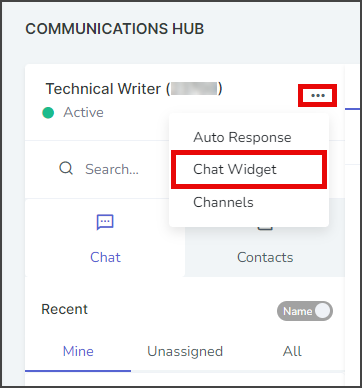Select Auto Response from the menu
The image size is (362, 388).
point(242,137)
